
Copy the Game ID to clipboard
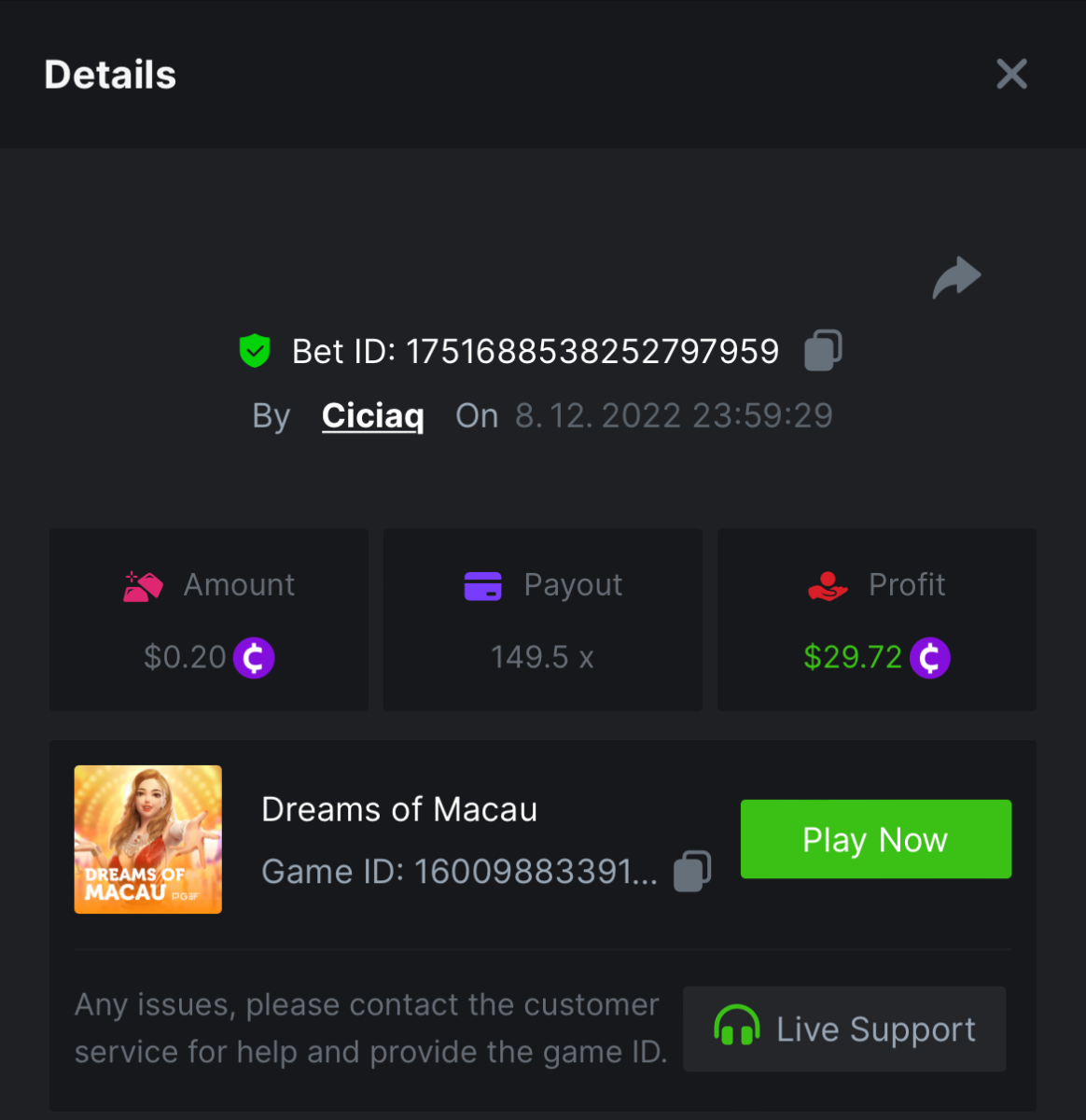692,872
